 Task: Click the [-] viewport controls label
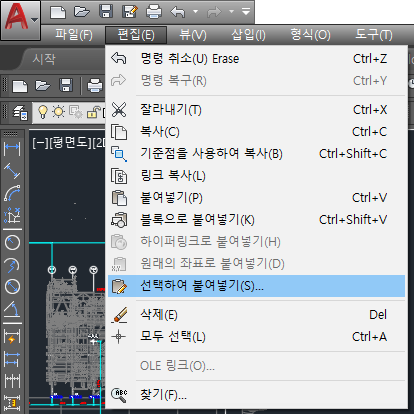40,143
